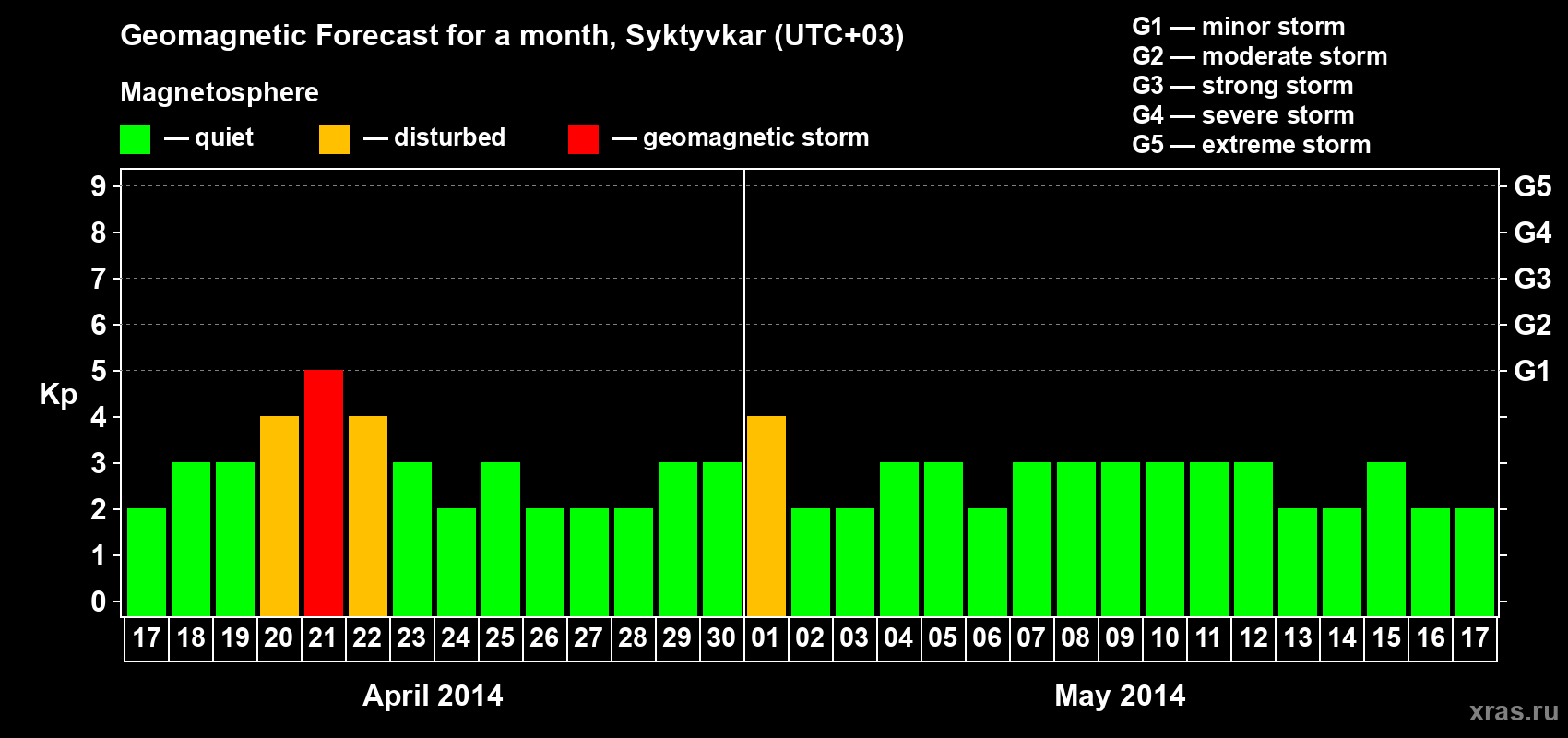The image size is (1568, 738).
Task: Click the chart title Geomagnetic Forecast
Action: point(512,36)
